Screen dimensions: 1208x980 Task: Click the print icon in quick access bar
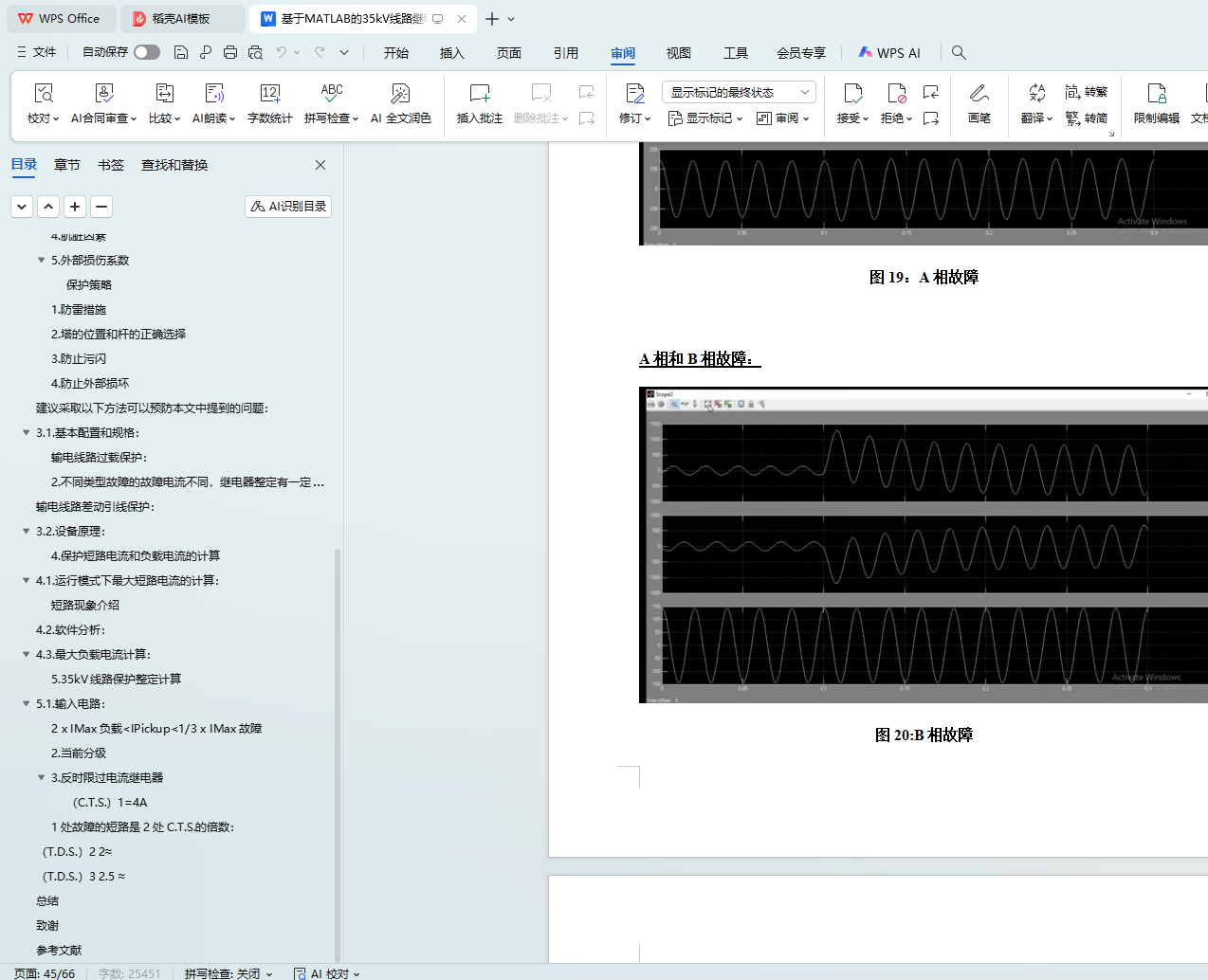coord(229,53)
